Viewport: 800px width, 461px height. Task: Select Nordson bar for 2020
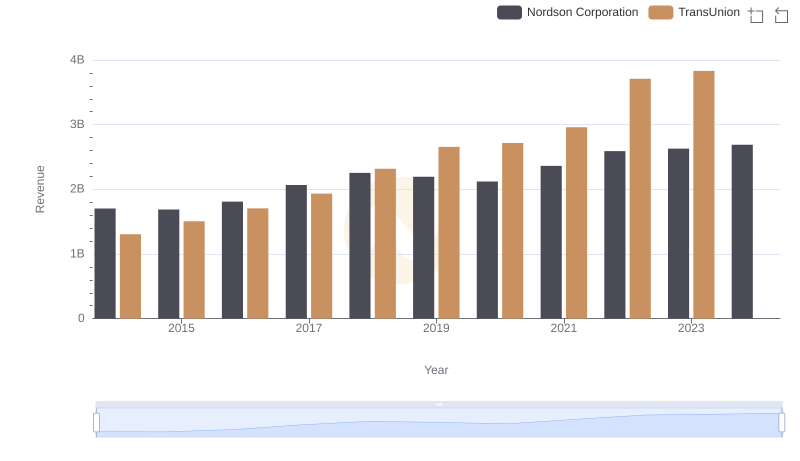tap(487, 250)
